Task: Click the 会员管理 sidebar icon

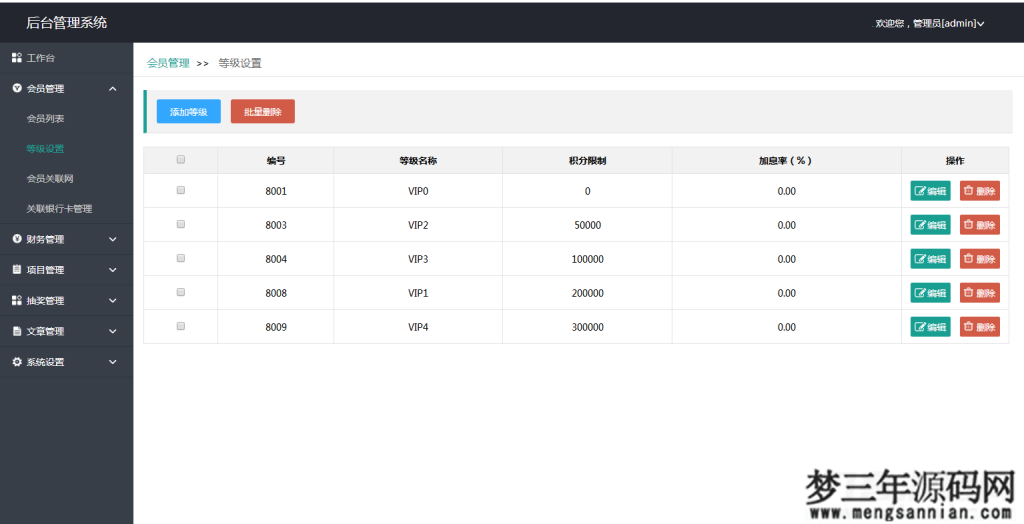Action: click(16, 89)
